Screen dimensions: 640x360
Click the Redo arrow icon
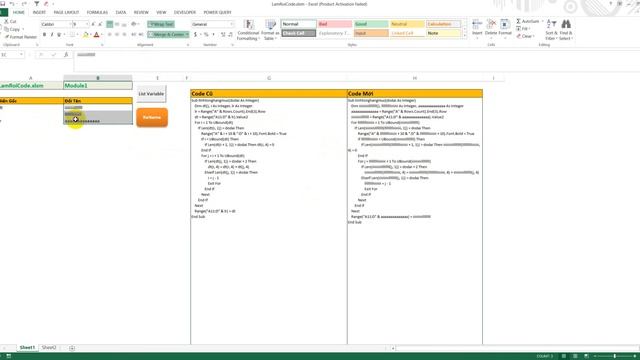[x=24, y=4]
